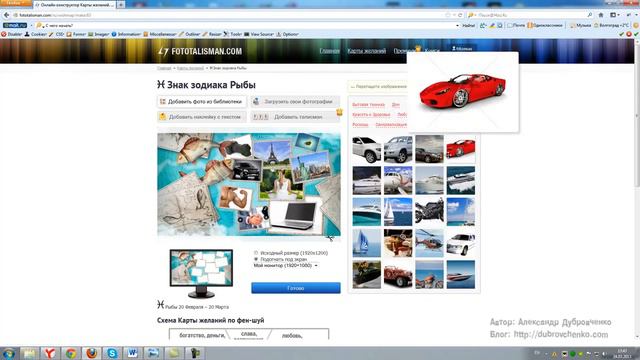Open a new tab with the plus button
The width and height of the screenshot is (640, 360).
click(x=121, y=4)
